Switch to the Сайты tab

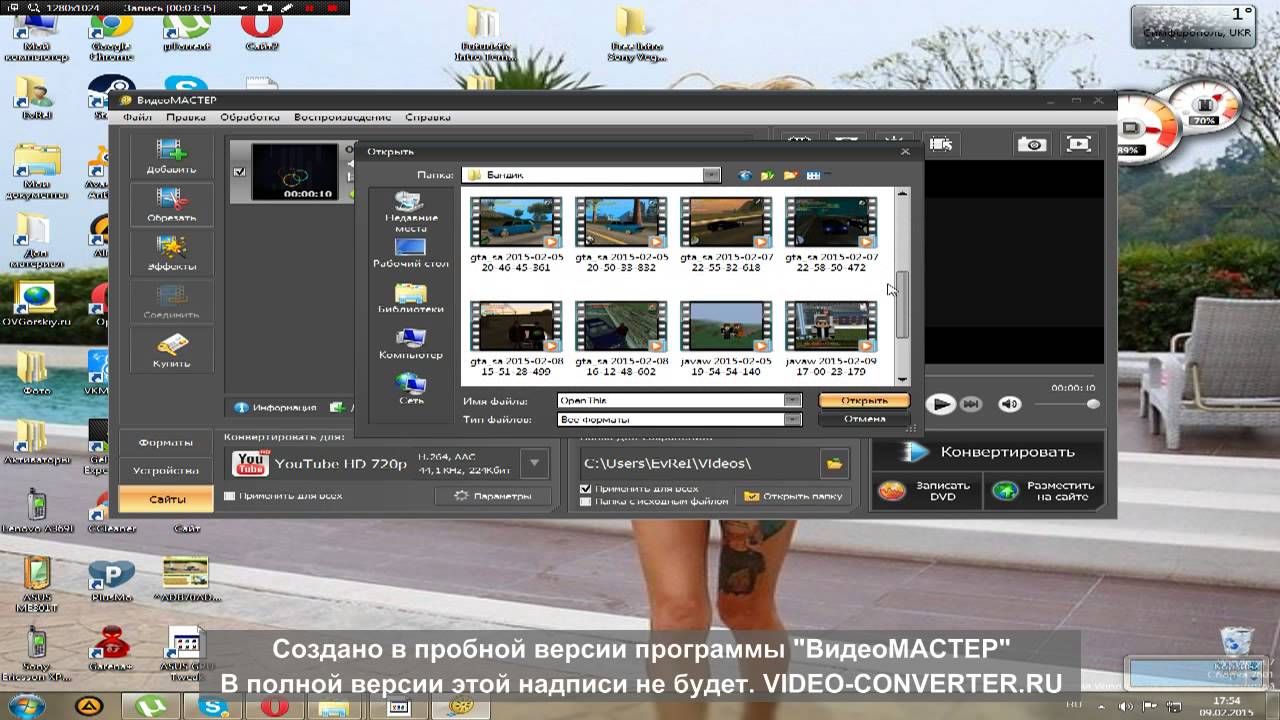click(x=166, y=498)
